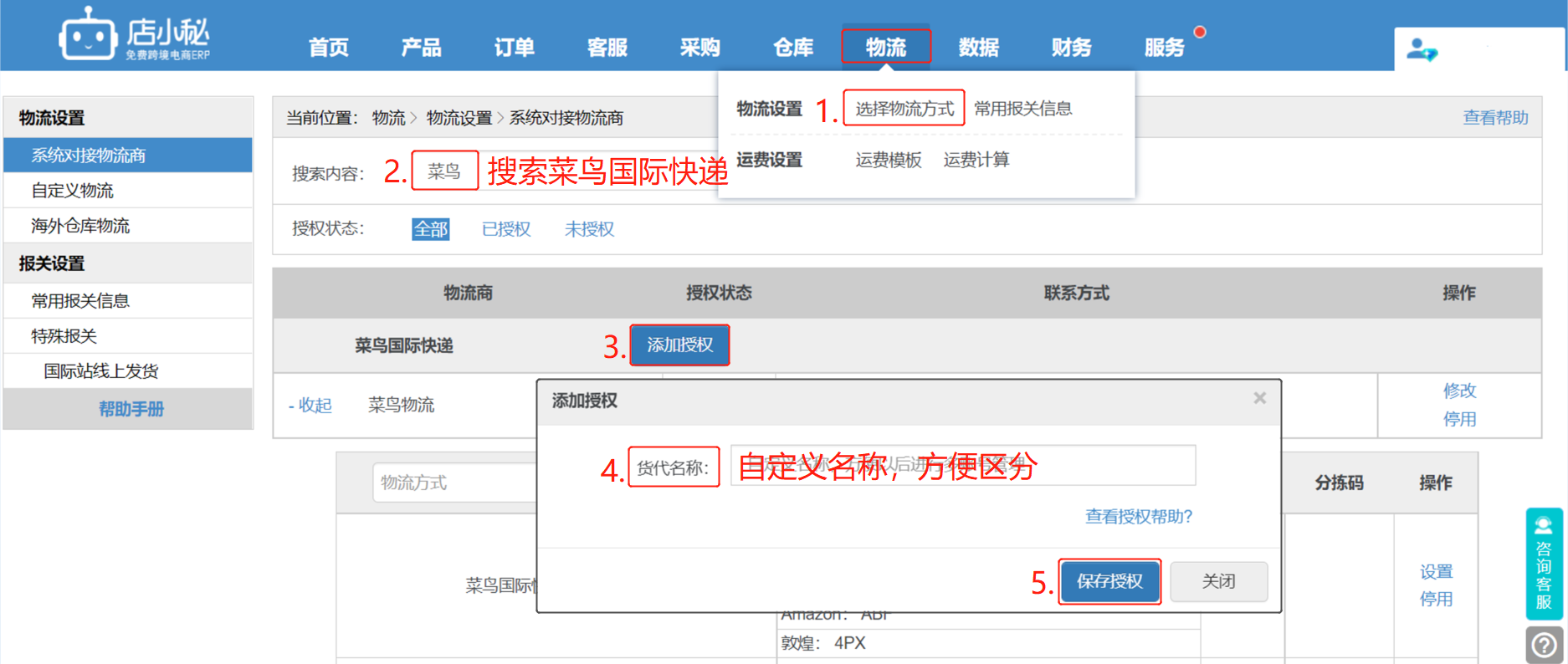Open 运费模板 from dropdown menu

(889, 160)
